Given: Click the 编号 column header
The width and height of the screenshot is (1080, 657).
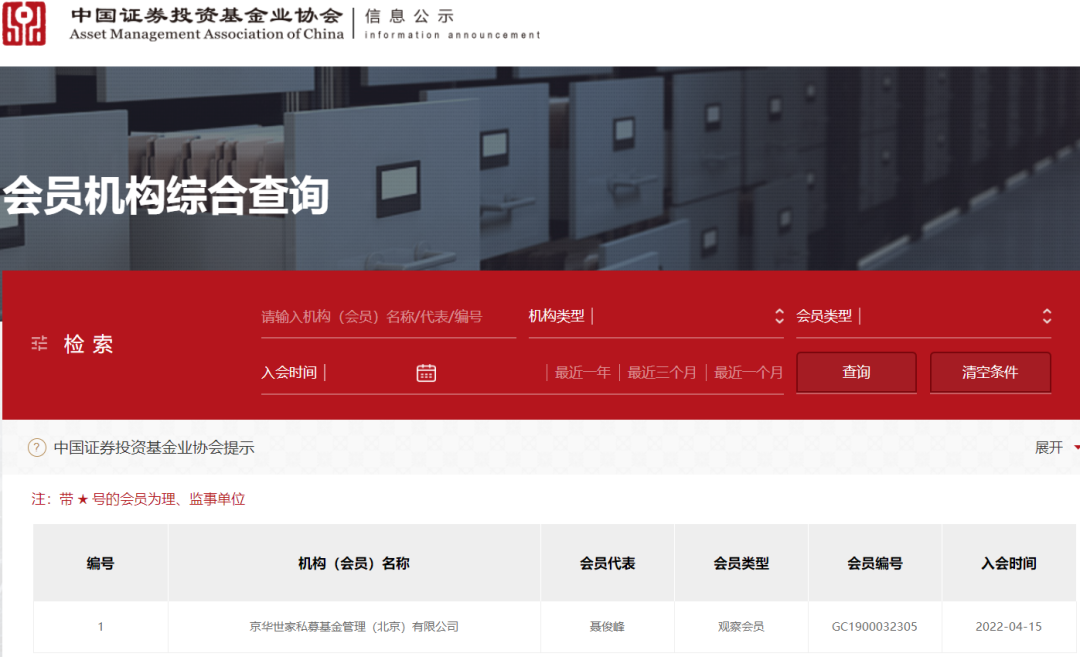Looking at the screenshot, I should (x=101, y=563).
